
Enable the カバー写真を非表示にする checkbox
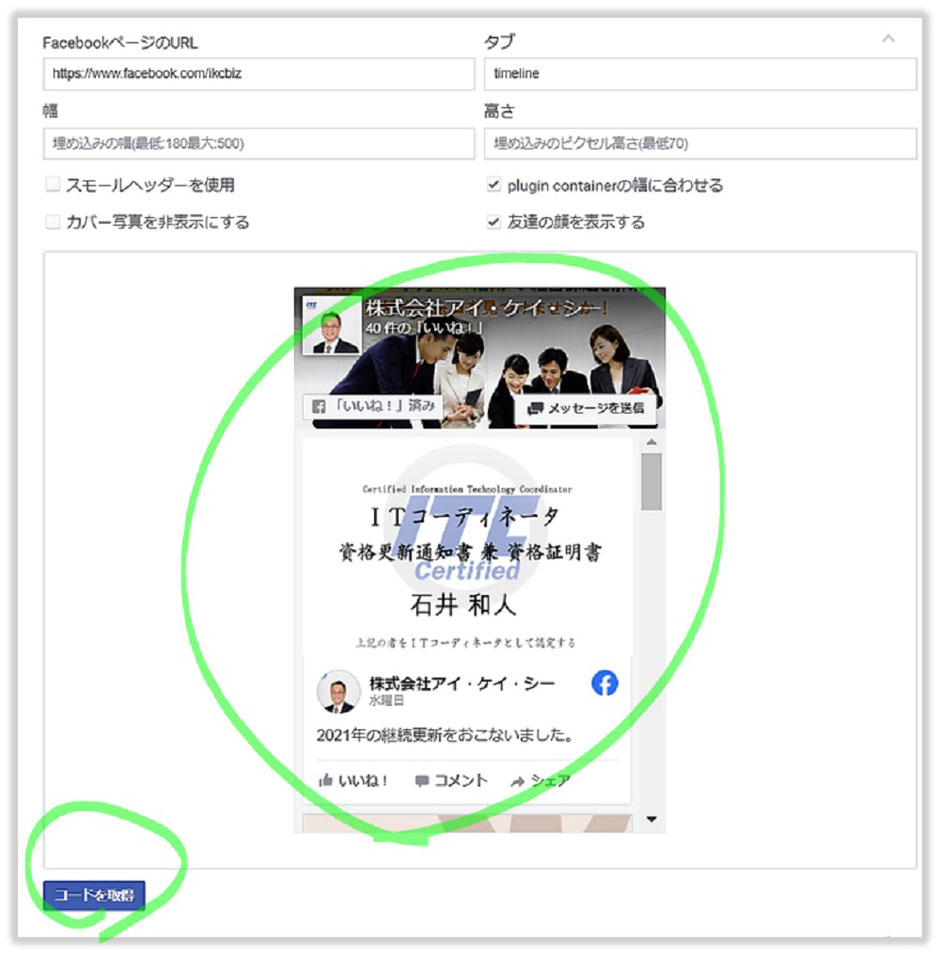(x=53, y=222)
